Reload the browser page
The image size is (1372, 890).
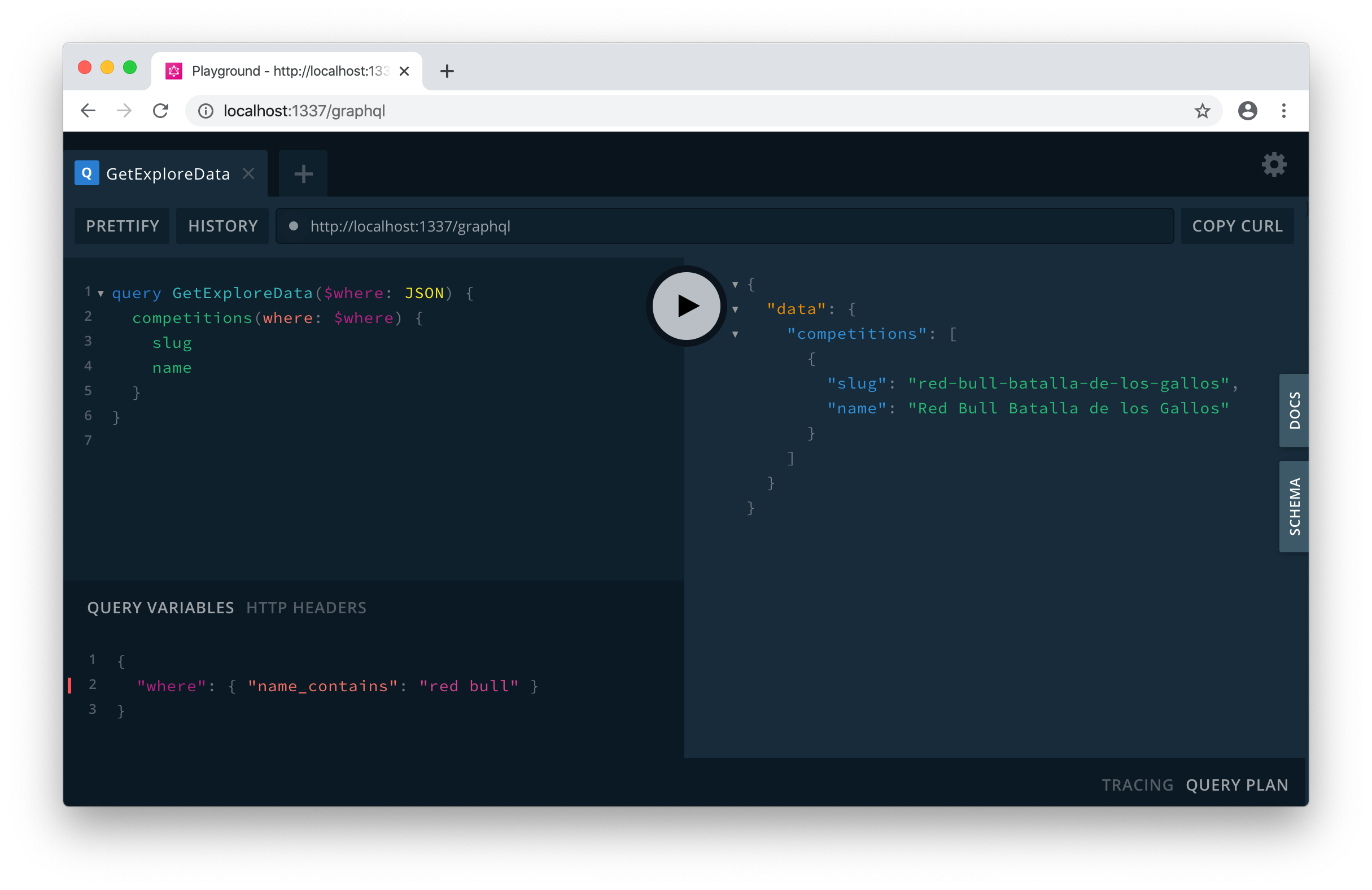coord(161,111)
